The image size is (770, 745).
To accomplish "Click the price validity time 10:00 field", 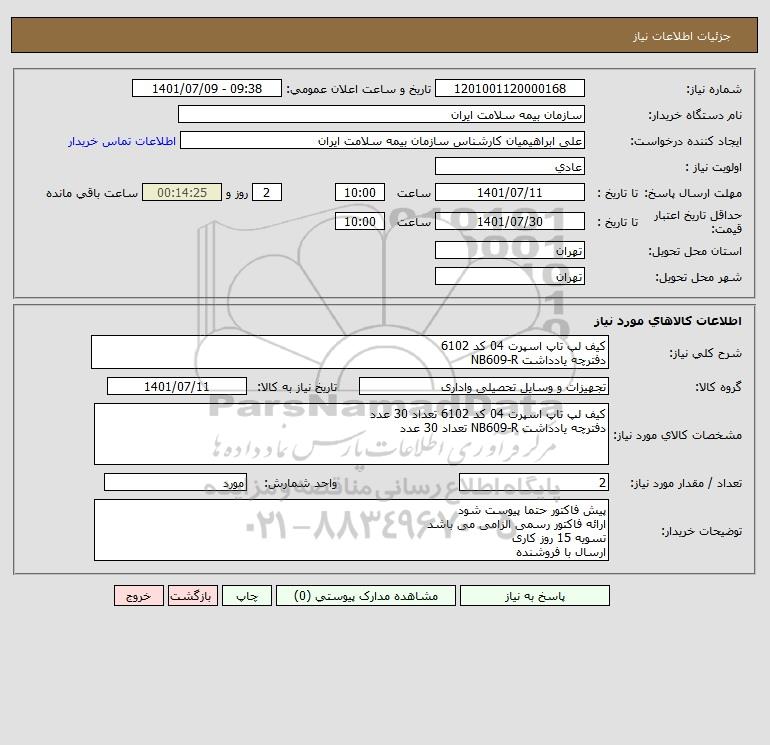I will [x=359, y=221].
